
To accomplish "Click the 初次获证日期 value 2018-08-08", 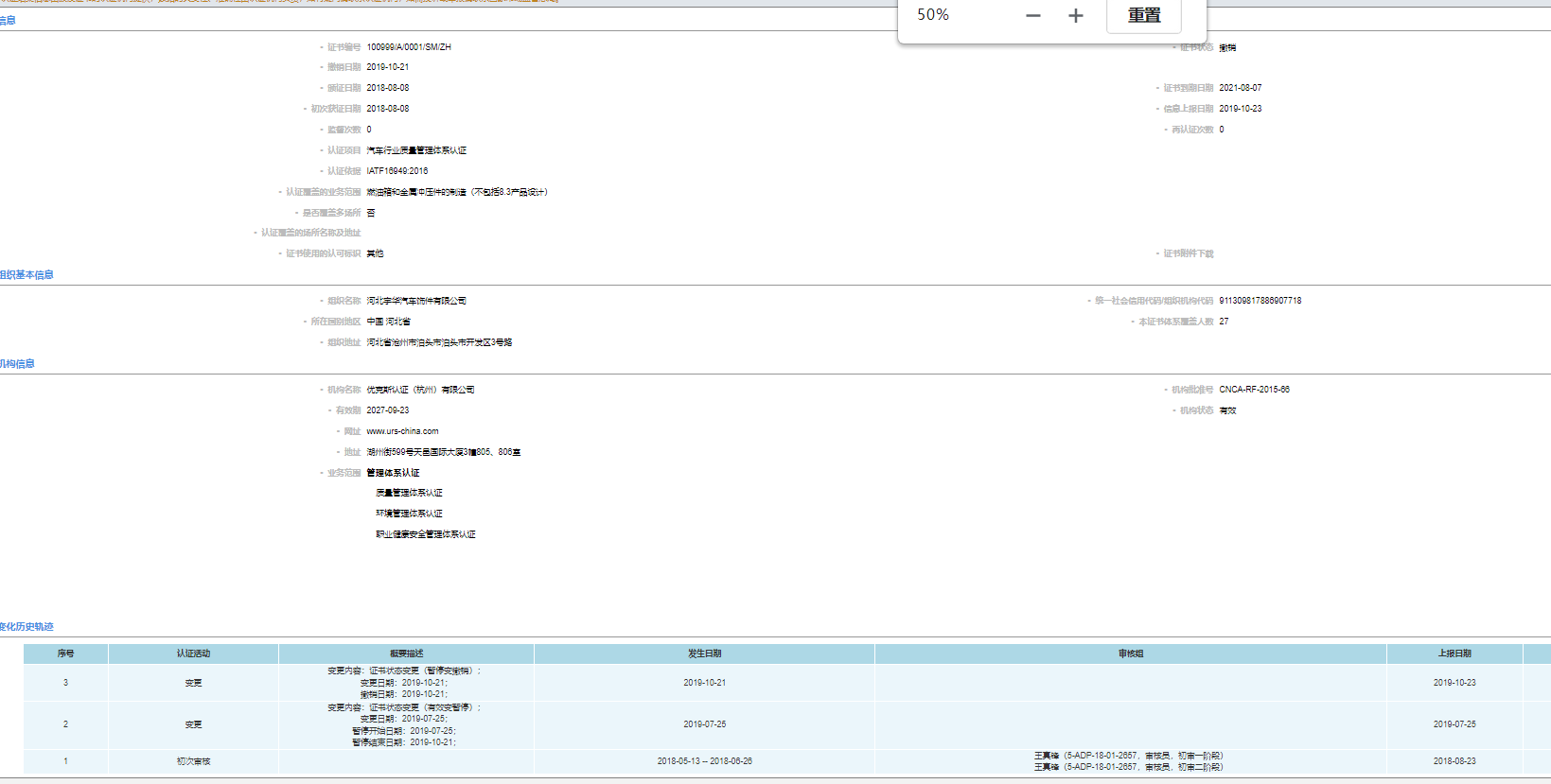I will point(388,109).
